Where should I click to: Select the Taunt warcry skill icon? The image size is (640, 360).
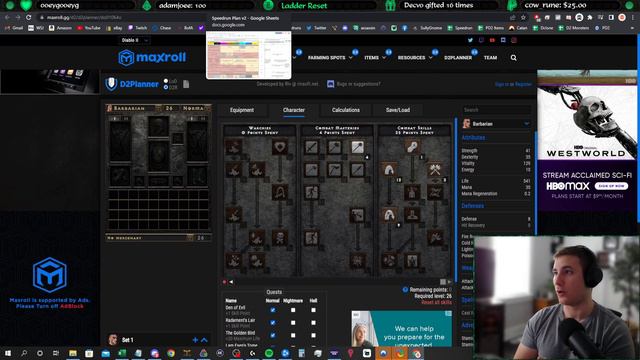tap(234, 170)
